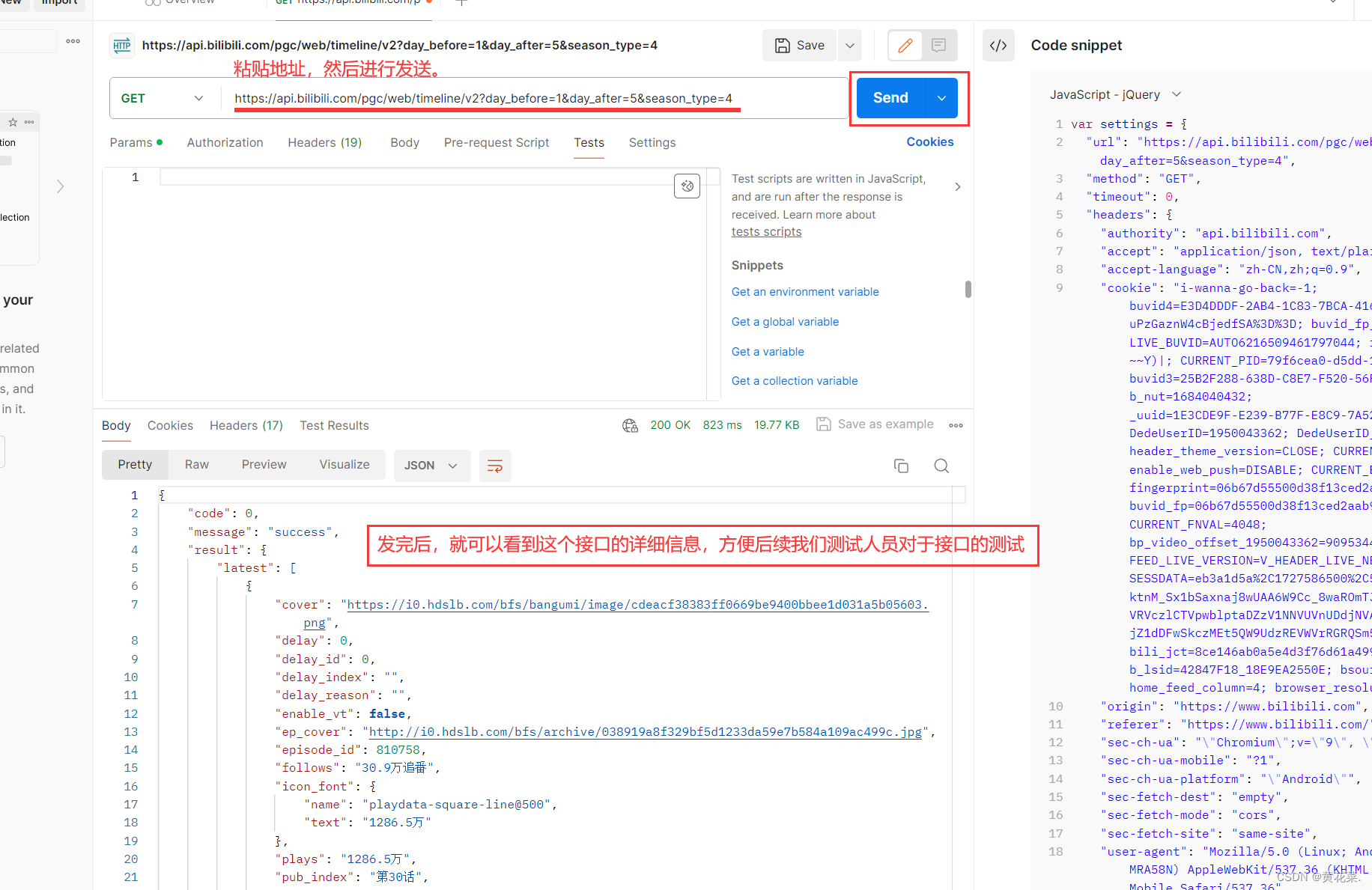The height and width of the screenshot is (890, 1372).
Task: Insert Get a global variable snippet
Action: pyautogui.click(x=785, y=322)
